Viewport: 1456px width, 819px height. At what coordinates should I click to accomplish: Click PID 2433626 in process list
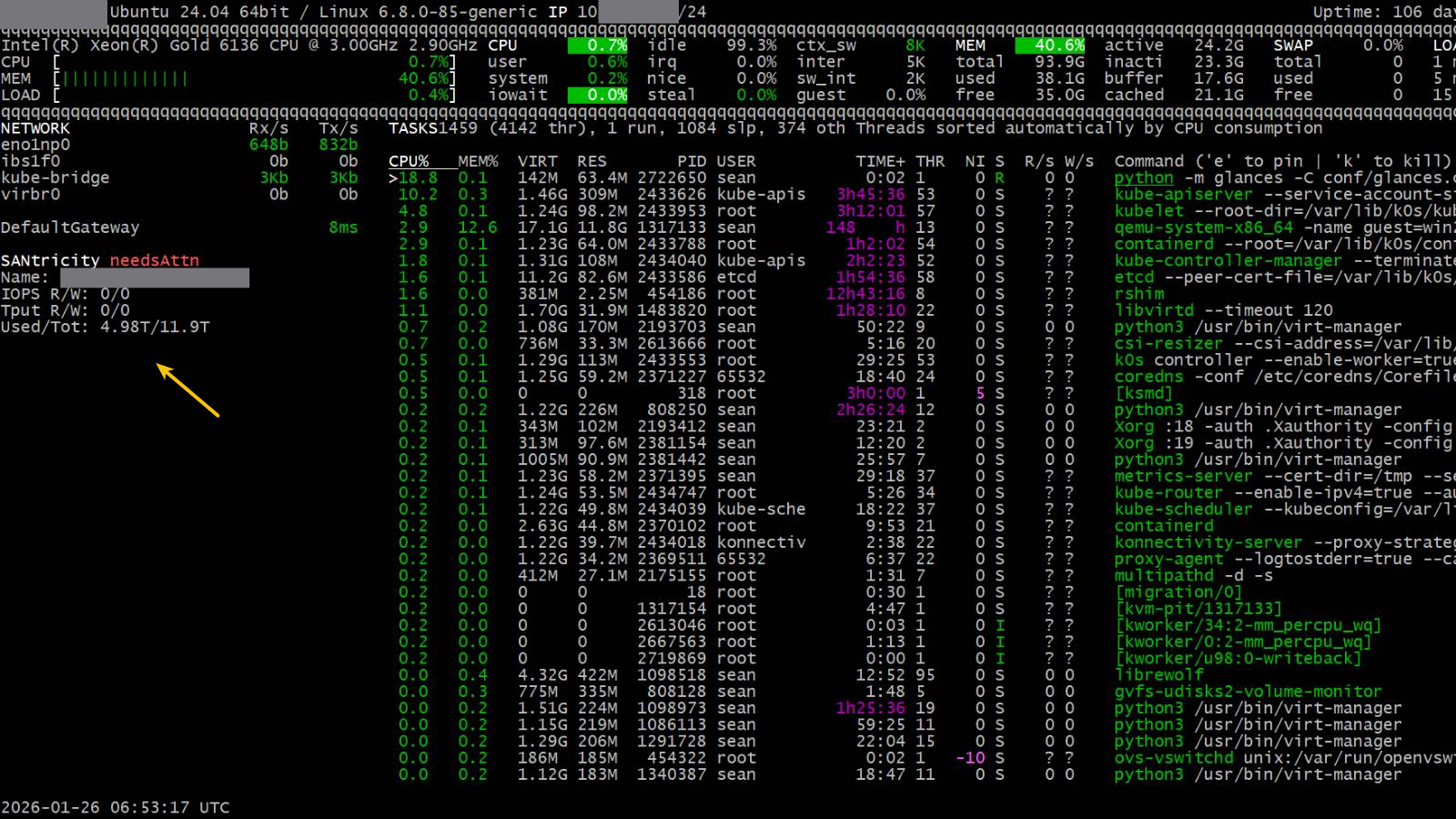point(672,194)
